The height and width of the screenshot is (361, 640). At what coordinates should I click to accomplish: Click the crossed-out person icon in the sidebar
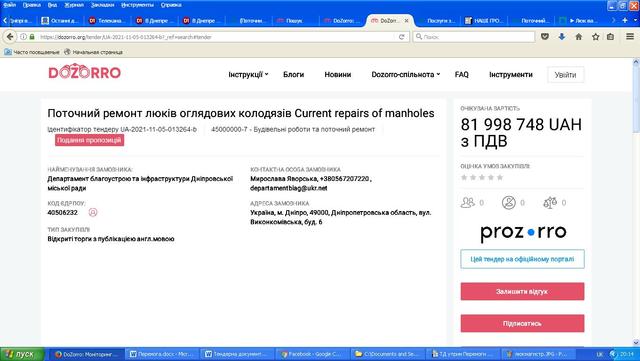(x=509, y=203)
